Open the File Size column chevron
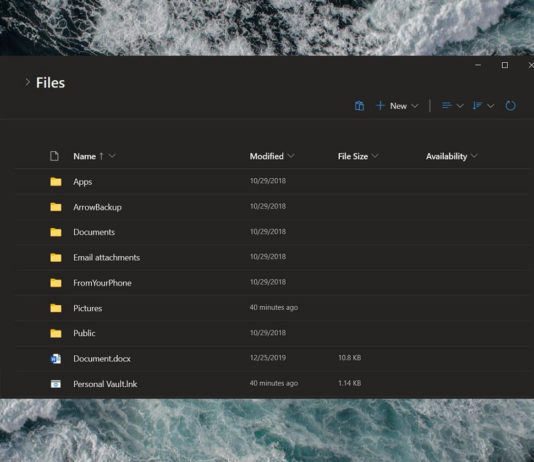534x462 pixels. point(375,156)
